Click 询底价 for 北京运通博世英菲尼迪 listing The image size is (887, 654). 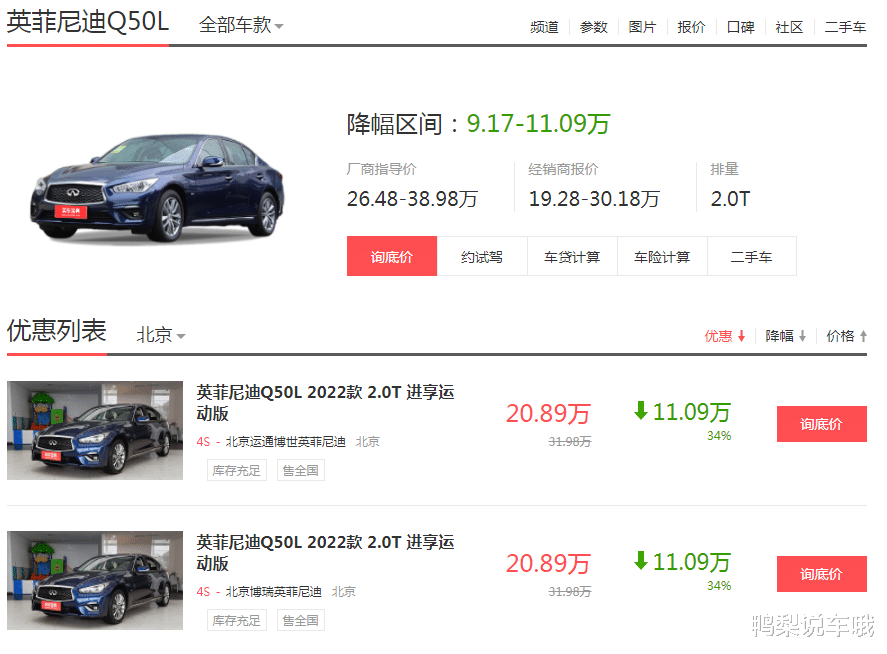point(821,424)
